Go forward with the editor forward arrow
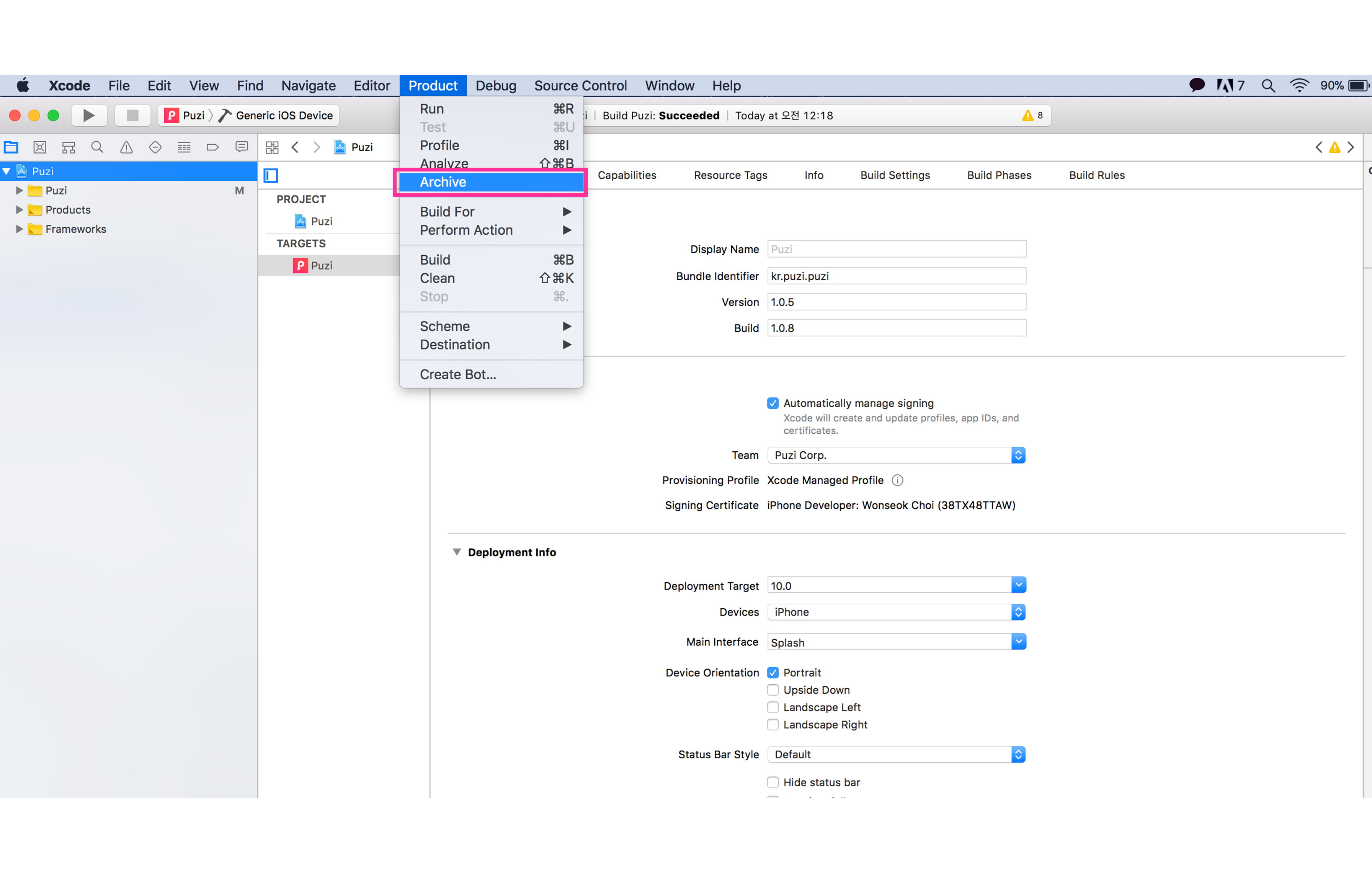1372x872 pixels. 317,147
